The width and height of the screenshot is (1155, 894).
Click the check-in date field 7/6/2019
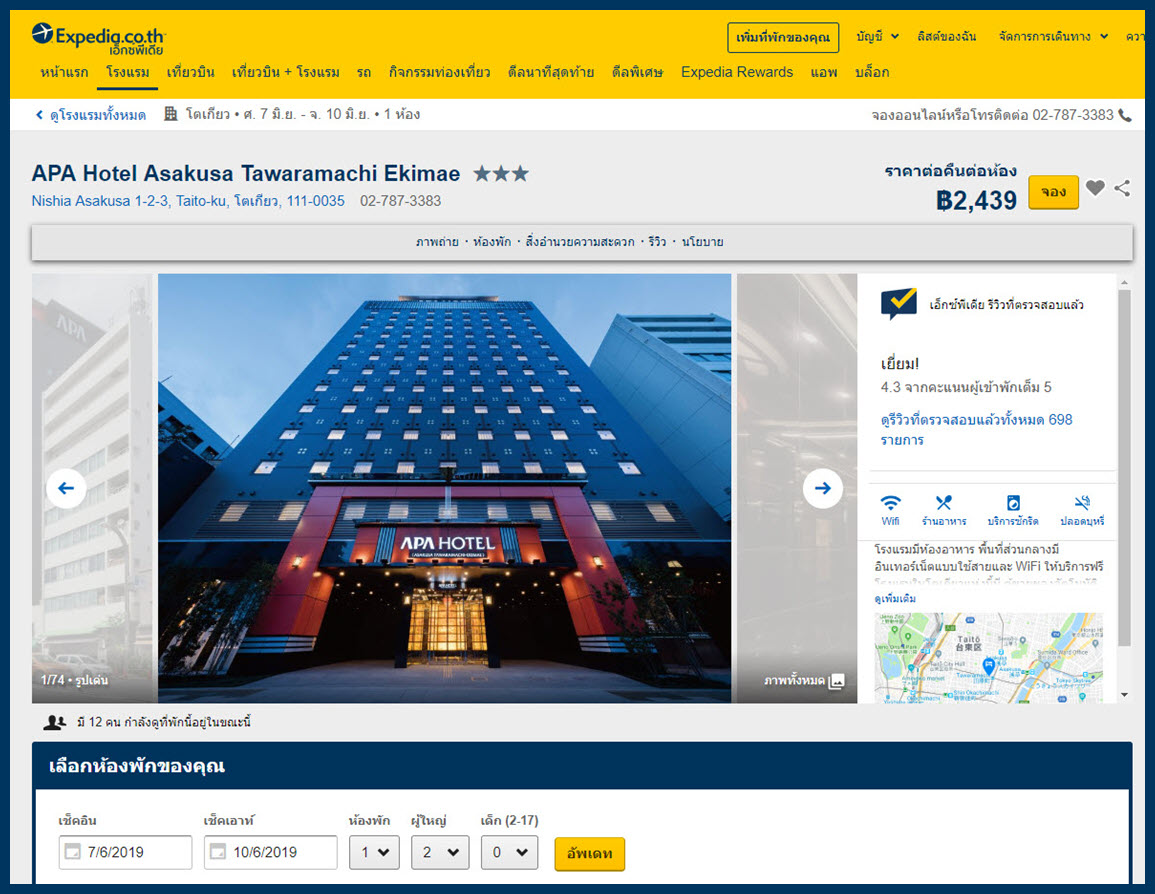coord(125,852)
